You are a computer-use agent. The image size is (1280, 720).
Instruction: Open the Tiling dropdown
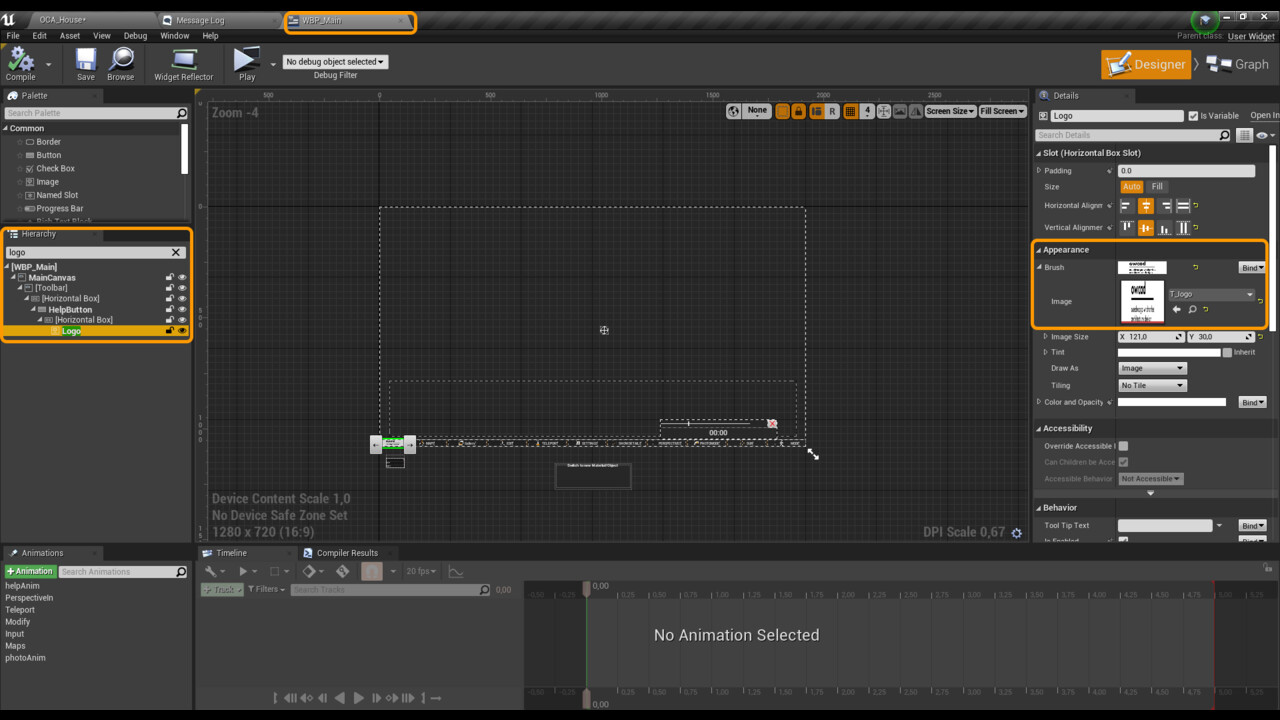[x=1152, y=386]
